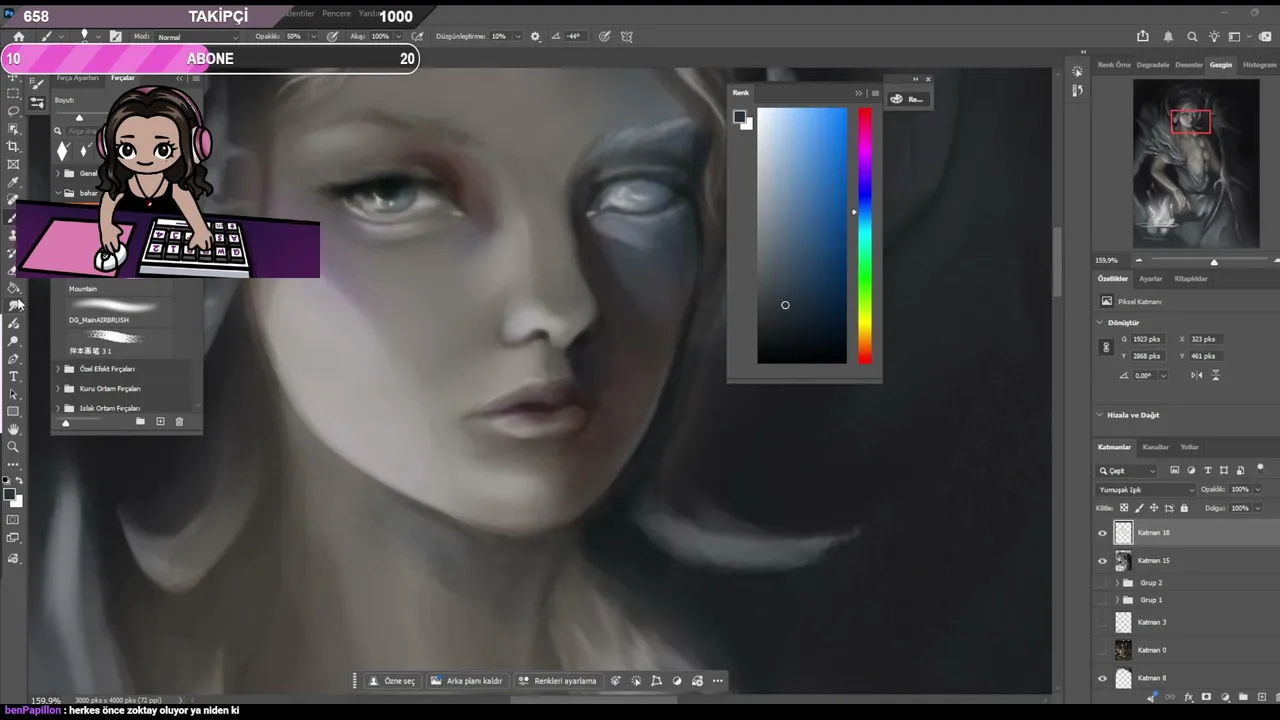Show the Katman 3 layer
Viewport: 1280px width, 720px height.
click(1103, 622)
